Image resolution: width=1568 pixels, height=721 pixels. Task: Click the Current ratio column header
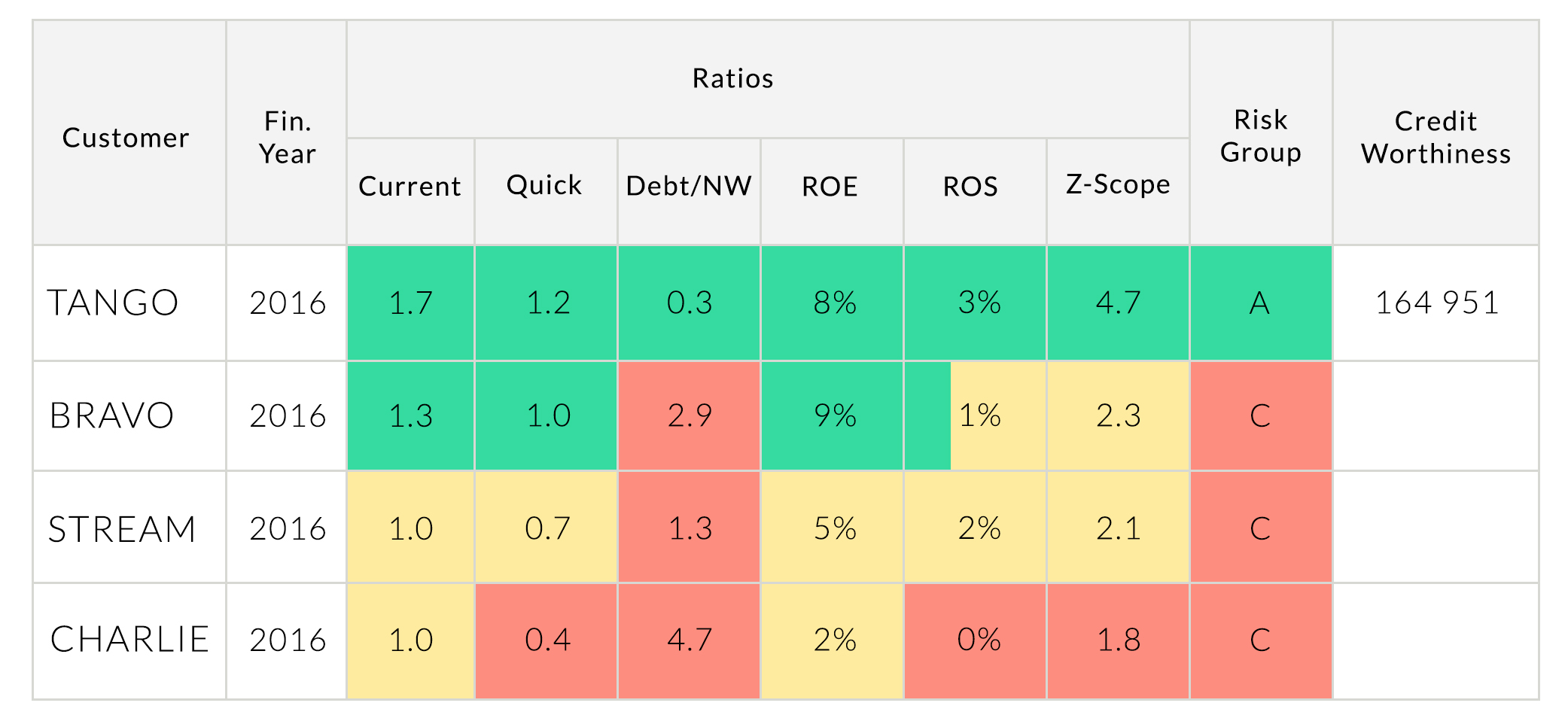(x=410, y=186)
